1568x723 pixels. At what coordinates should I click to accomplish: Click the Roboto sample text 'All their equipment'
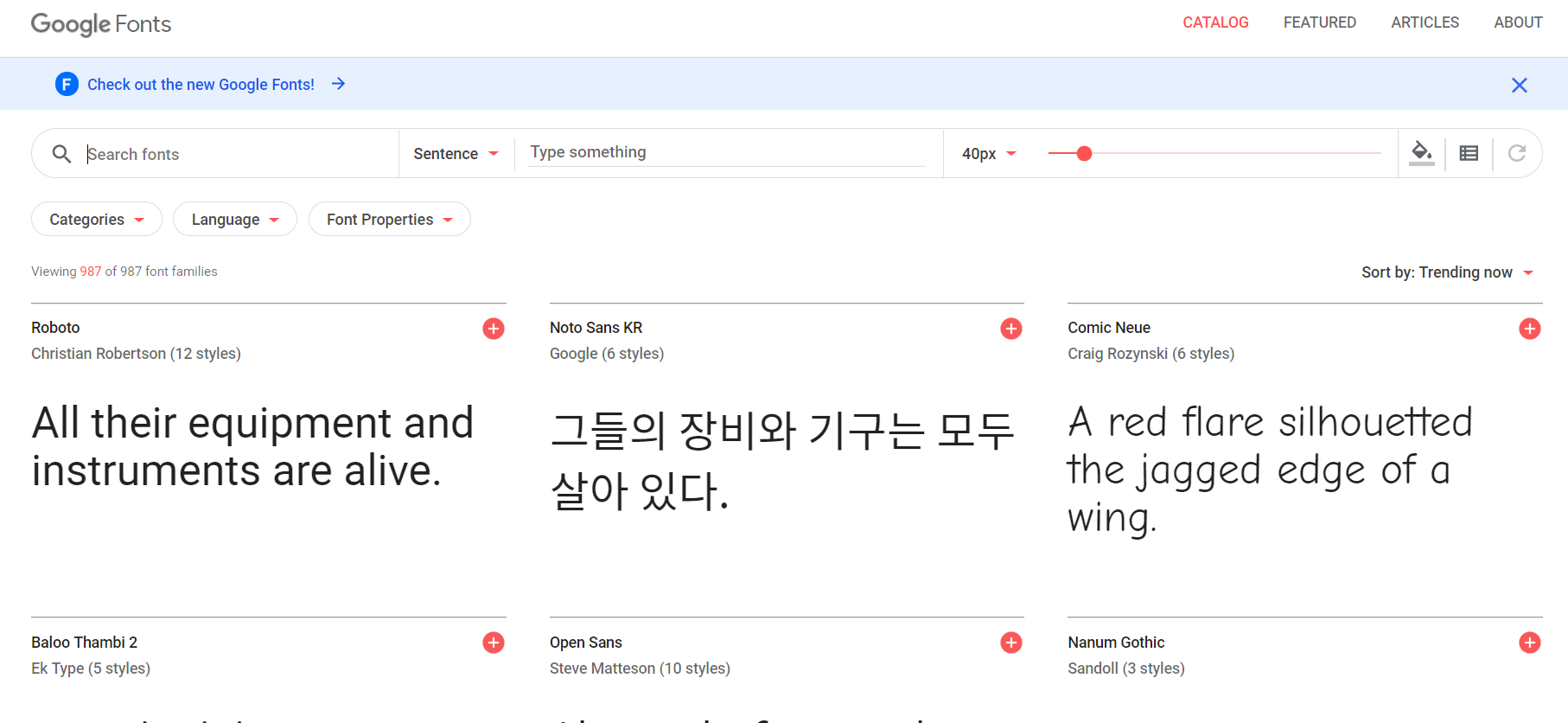(x=252, y=446)
